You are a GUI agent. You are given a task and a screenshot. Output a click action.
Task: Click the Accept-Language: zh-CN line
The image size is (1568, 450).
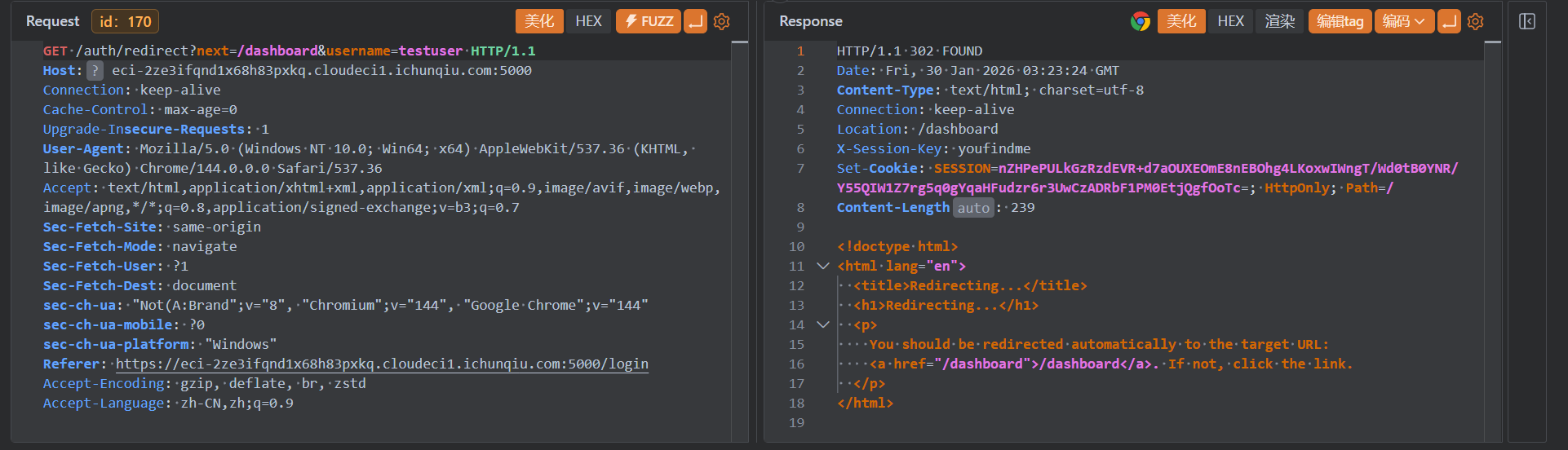pos(168,403)
